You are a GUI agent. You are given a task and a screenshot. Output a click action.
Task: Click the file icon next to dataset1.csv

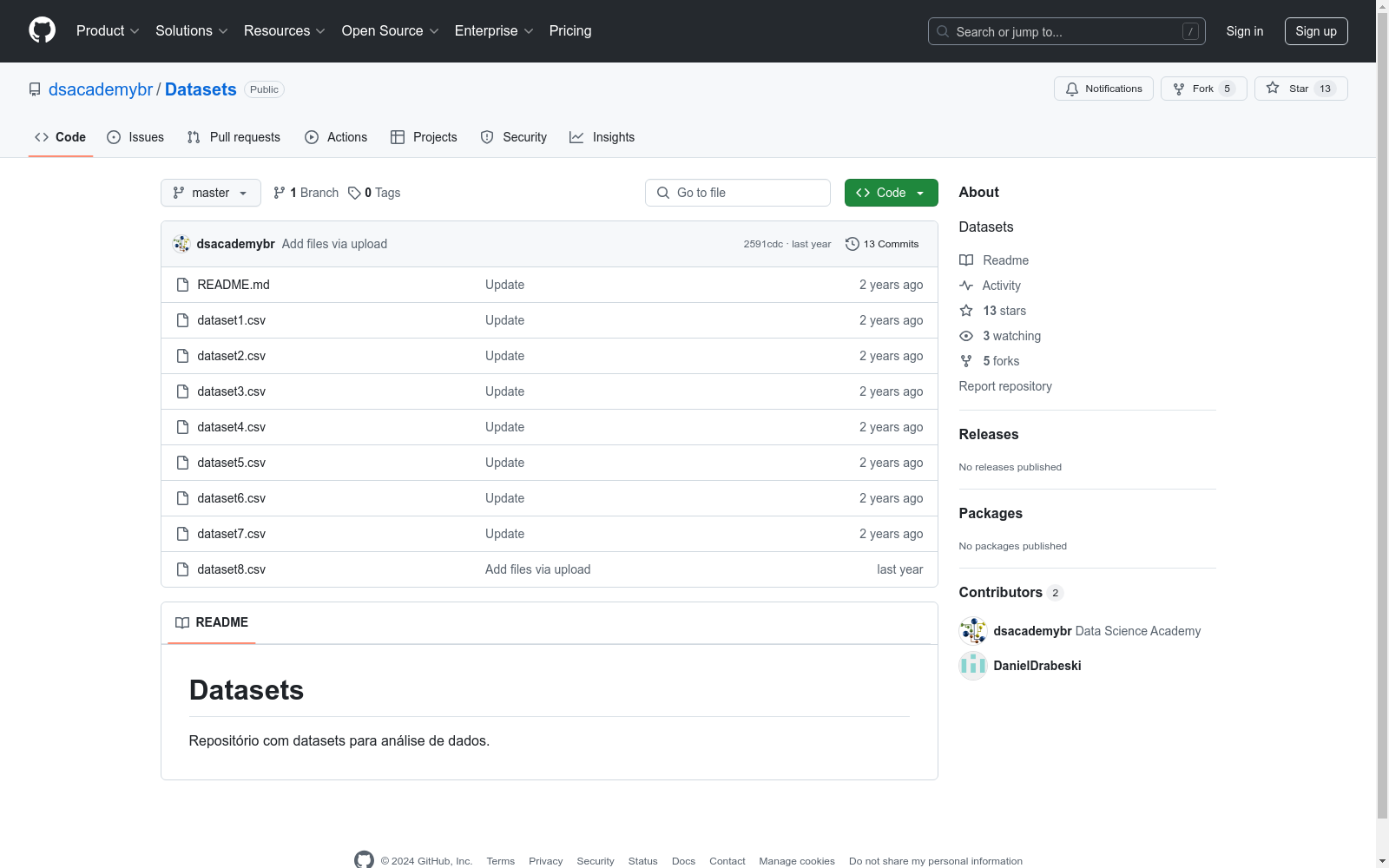182,320
